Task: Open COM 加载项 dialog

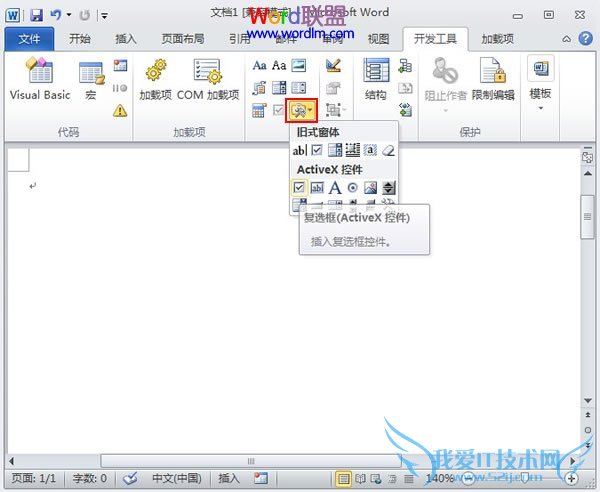Action: pyautogui.click(x=208, y=79)
